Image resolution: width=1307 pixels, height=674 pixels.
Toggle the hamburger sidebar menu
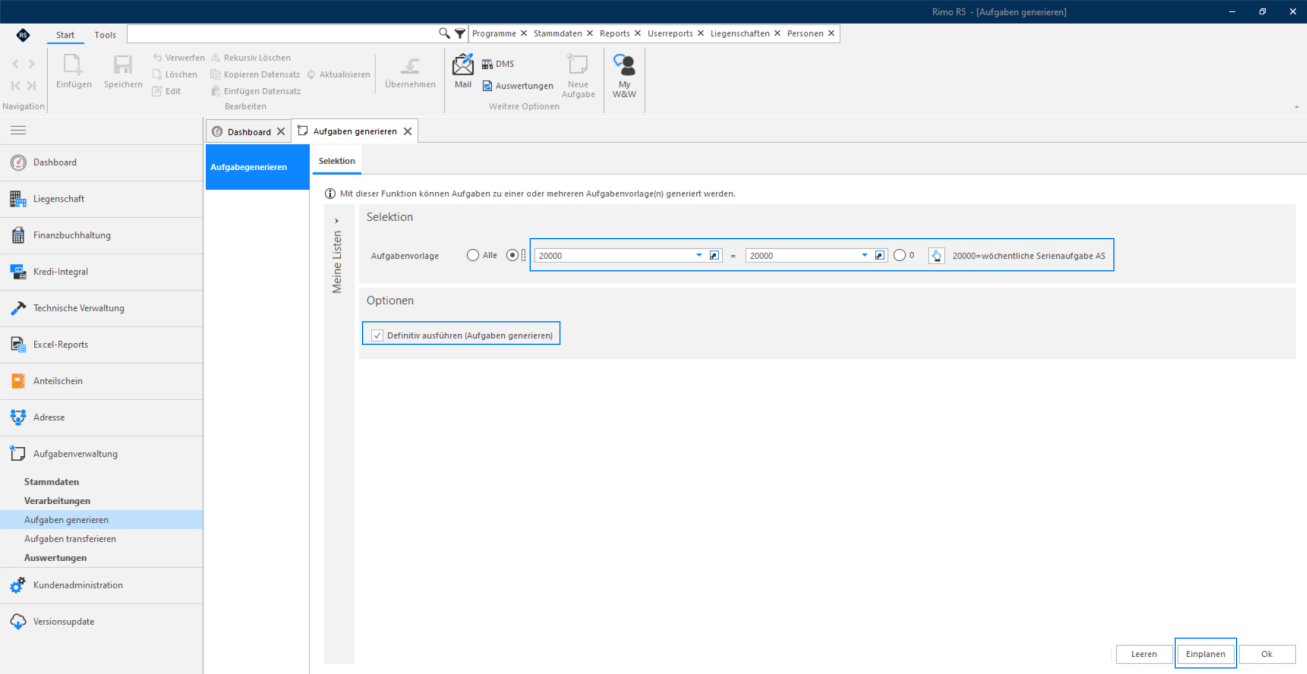point(18,130)
